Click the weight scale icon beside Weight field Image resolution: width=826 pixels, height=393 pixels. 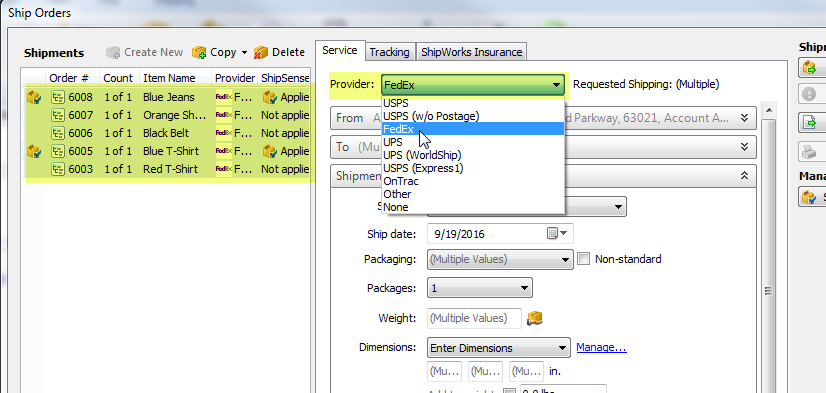coord(534,318)
